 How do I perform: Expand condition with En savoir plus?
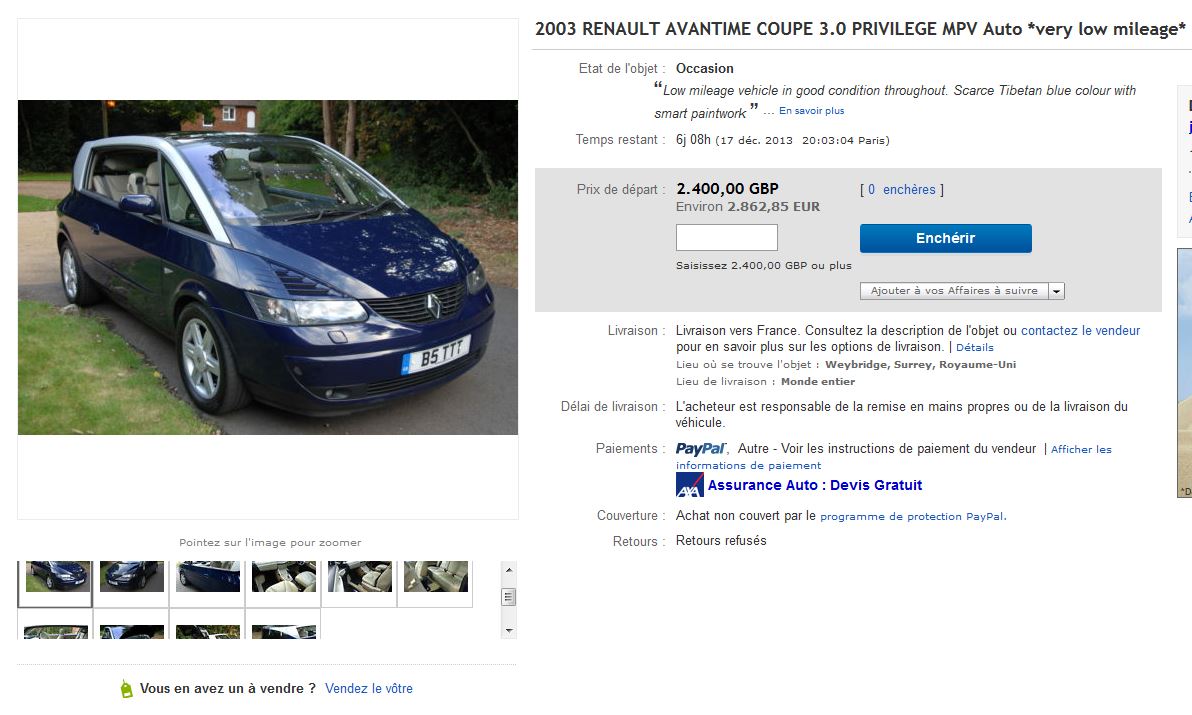click(x=811, y=111)
